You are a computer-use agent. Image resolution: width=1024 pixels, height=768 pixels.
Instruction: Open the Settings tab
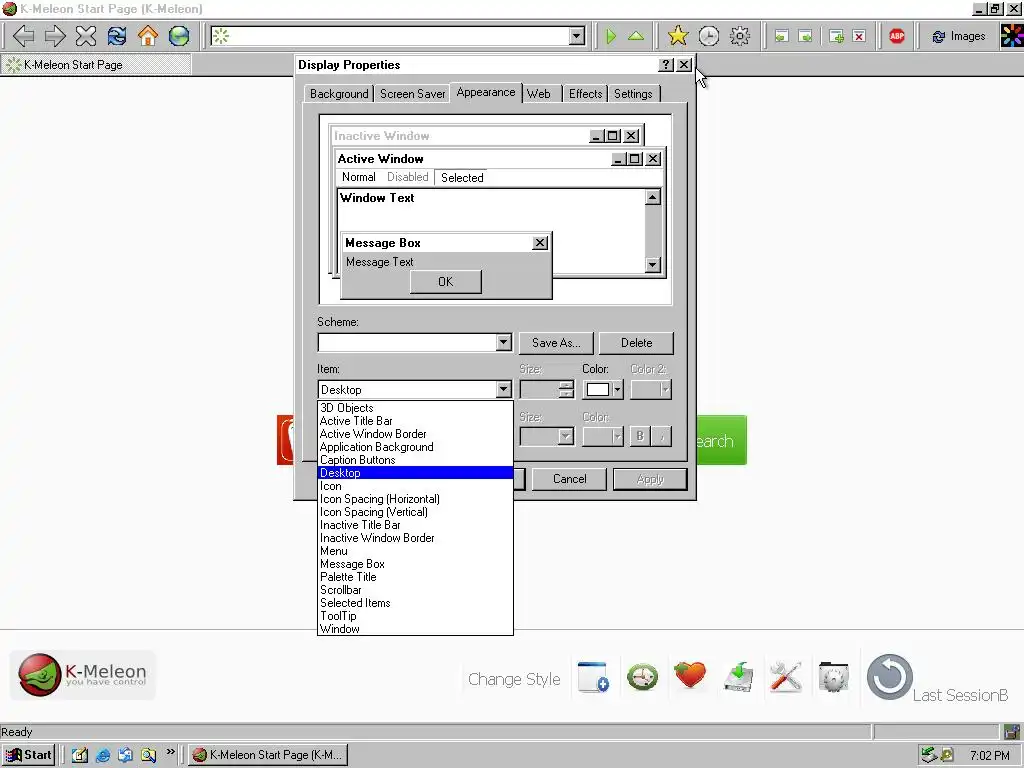tap(633, 94)
